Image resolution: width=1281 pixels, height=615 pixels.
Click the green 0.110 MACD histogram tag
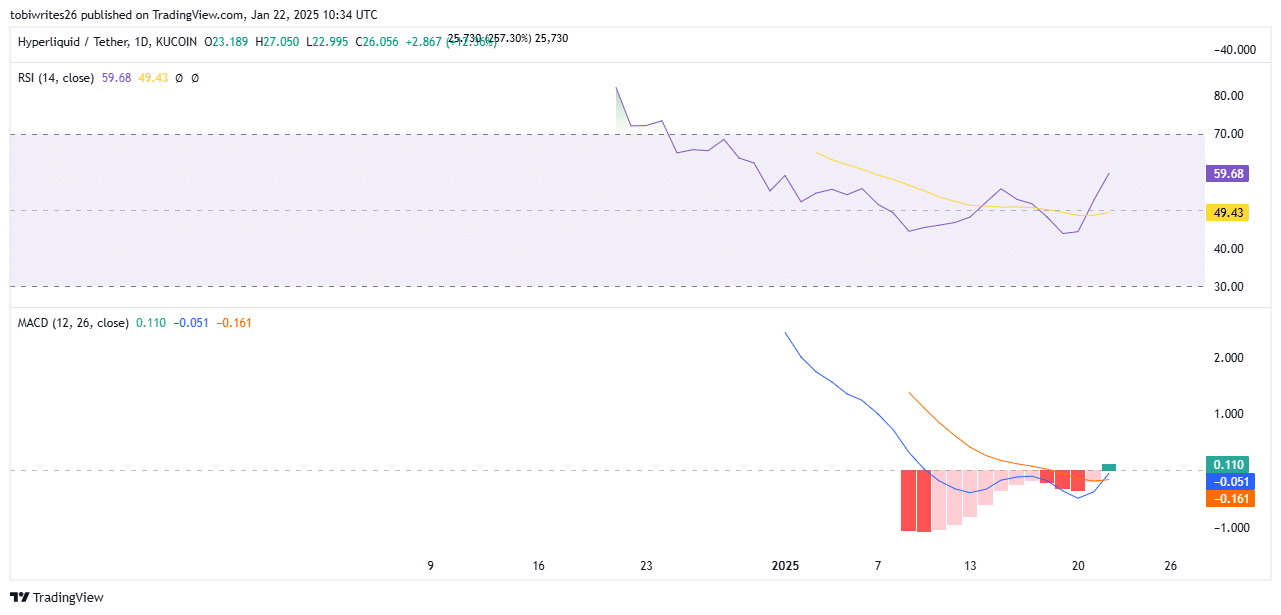[x=1227, y=465]
